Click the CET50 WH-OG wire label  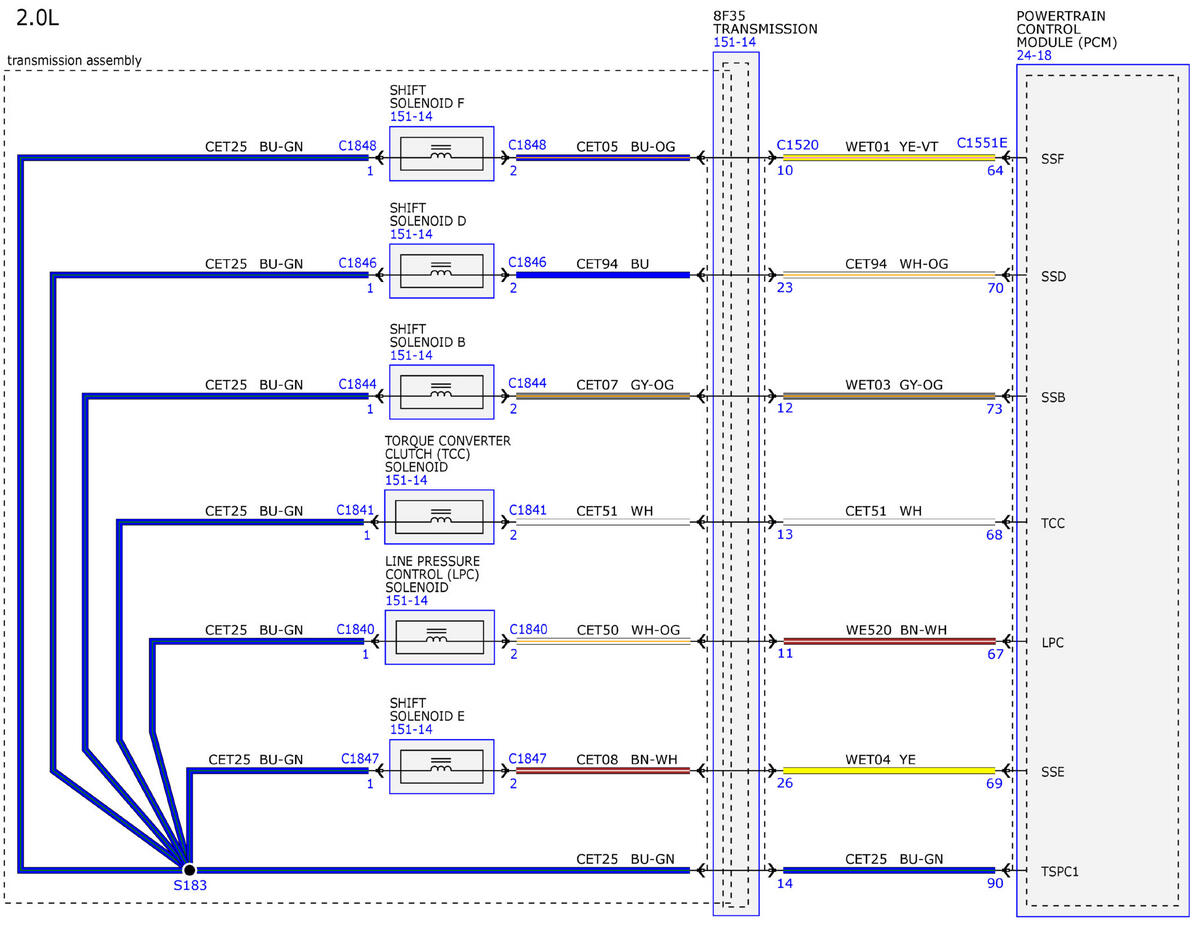pyautogui.click(x=628, y=630)
